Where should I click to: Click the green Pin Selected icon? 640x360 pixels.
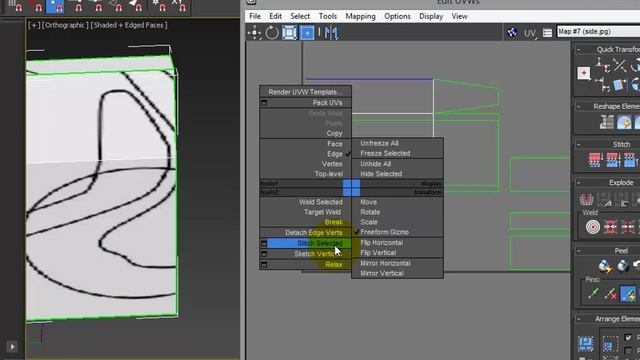[x=593, y=293]
